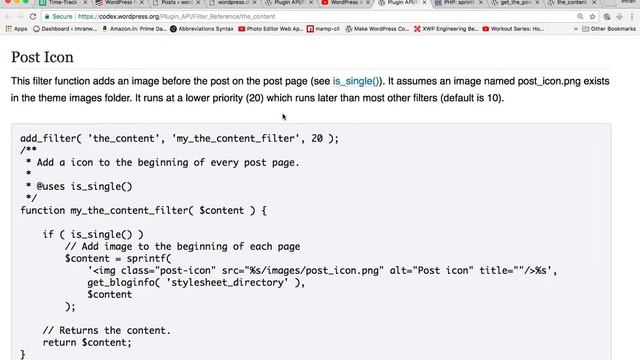Open Abbreviations Syntax bookmark

[202, 29]
